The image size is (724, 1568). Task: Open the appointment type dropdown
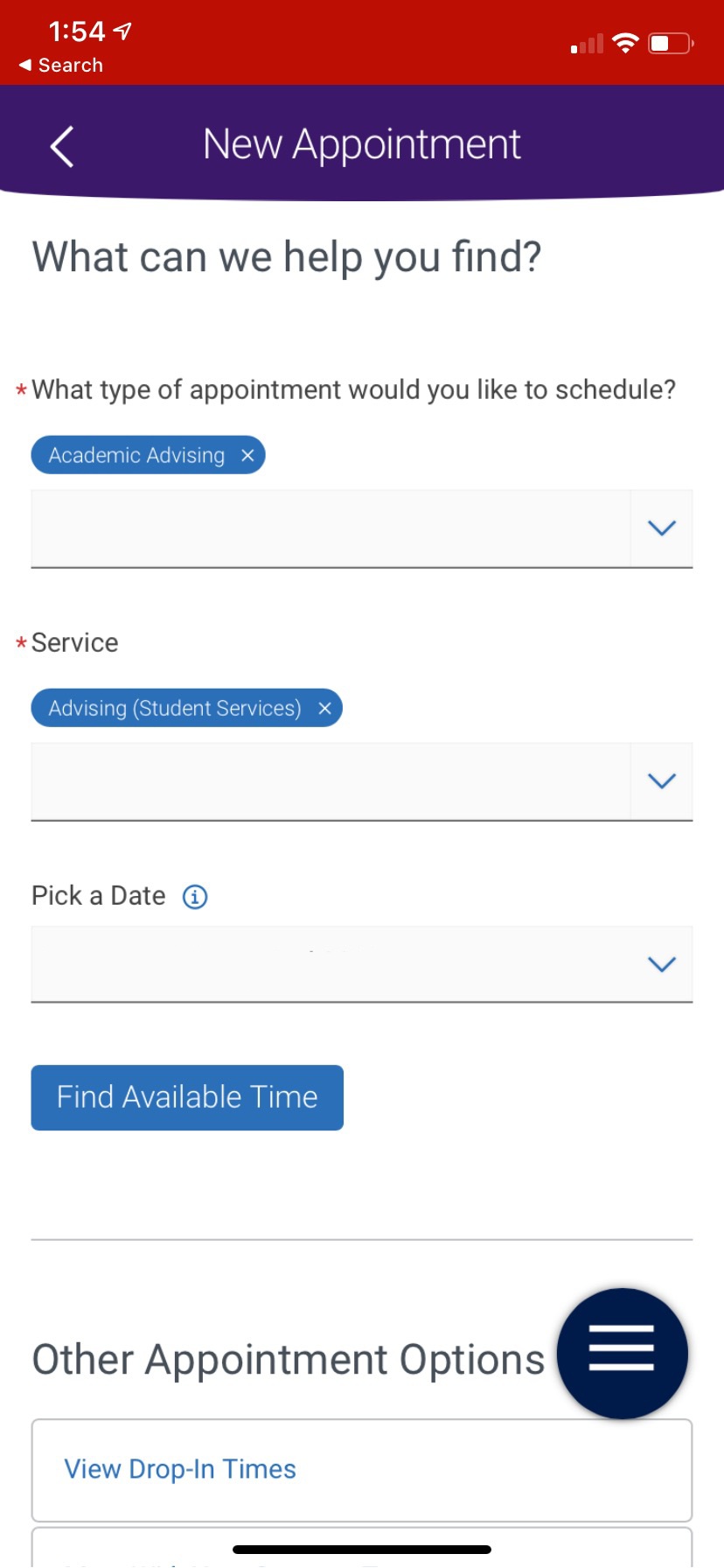tap(662, 528)
